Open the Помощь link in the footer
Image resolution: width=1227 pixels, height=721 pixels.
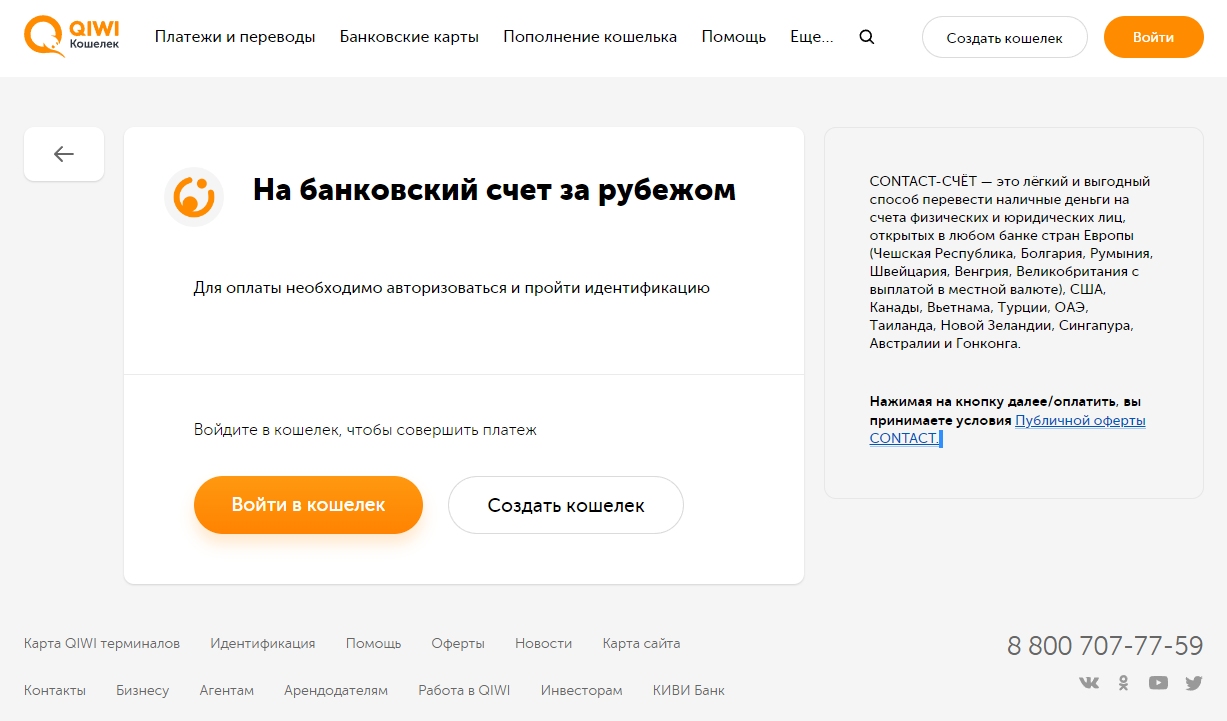(x=374, y=643)
